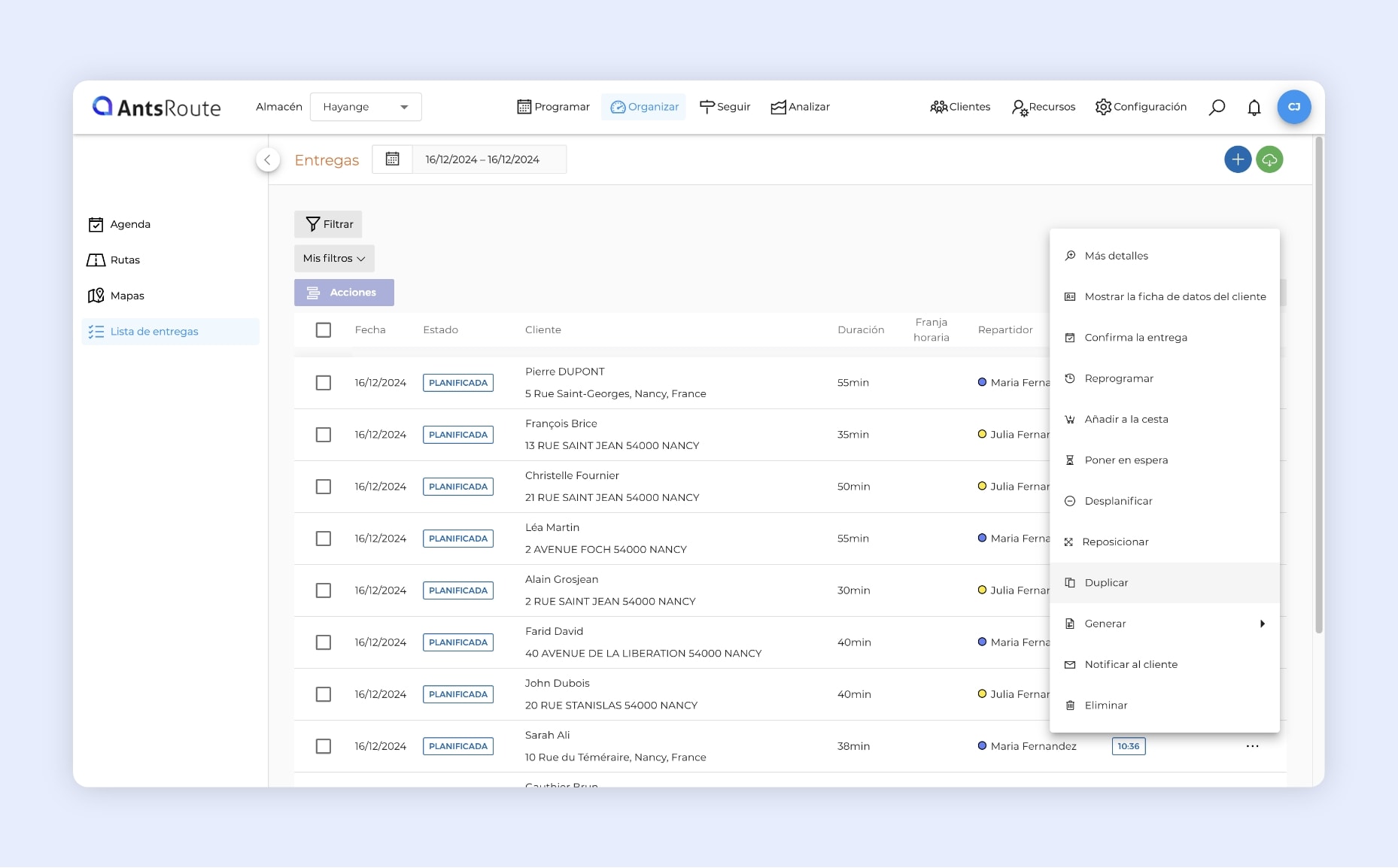1398x868 pixels.
Task: Open the calendar date picker icon
Action: 392,159
